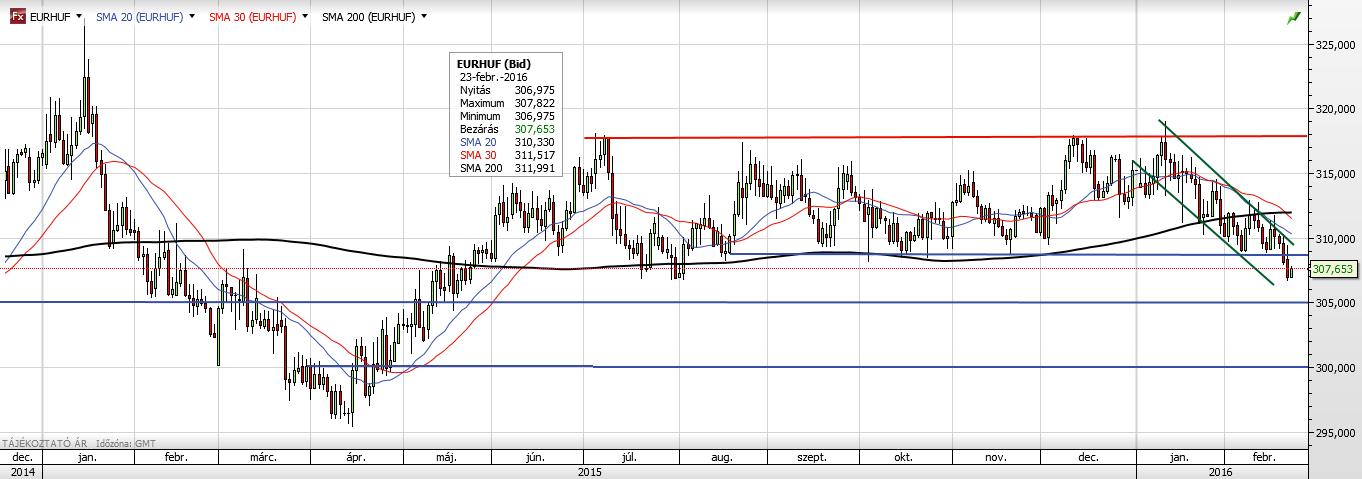Click the SMA 200 311,991 row in the info box
Screen dimensions: 1362x479
tap(506, 168)
